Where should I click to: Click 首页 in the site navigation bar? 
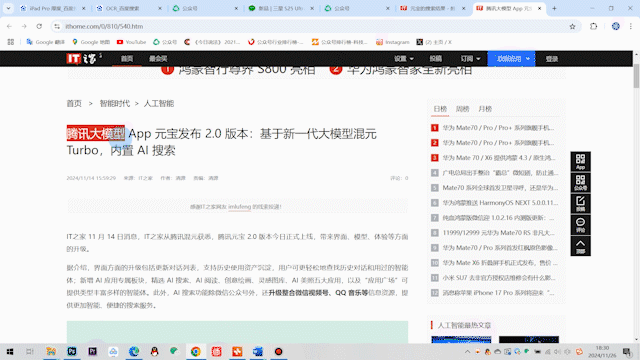[x=127, y=59]
